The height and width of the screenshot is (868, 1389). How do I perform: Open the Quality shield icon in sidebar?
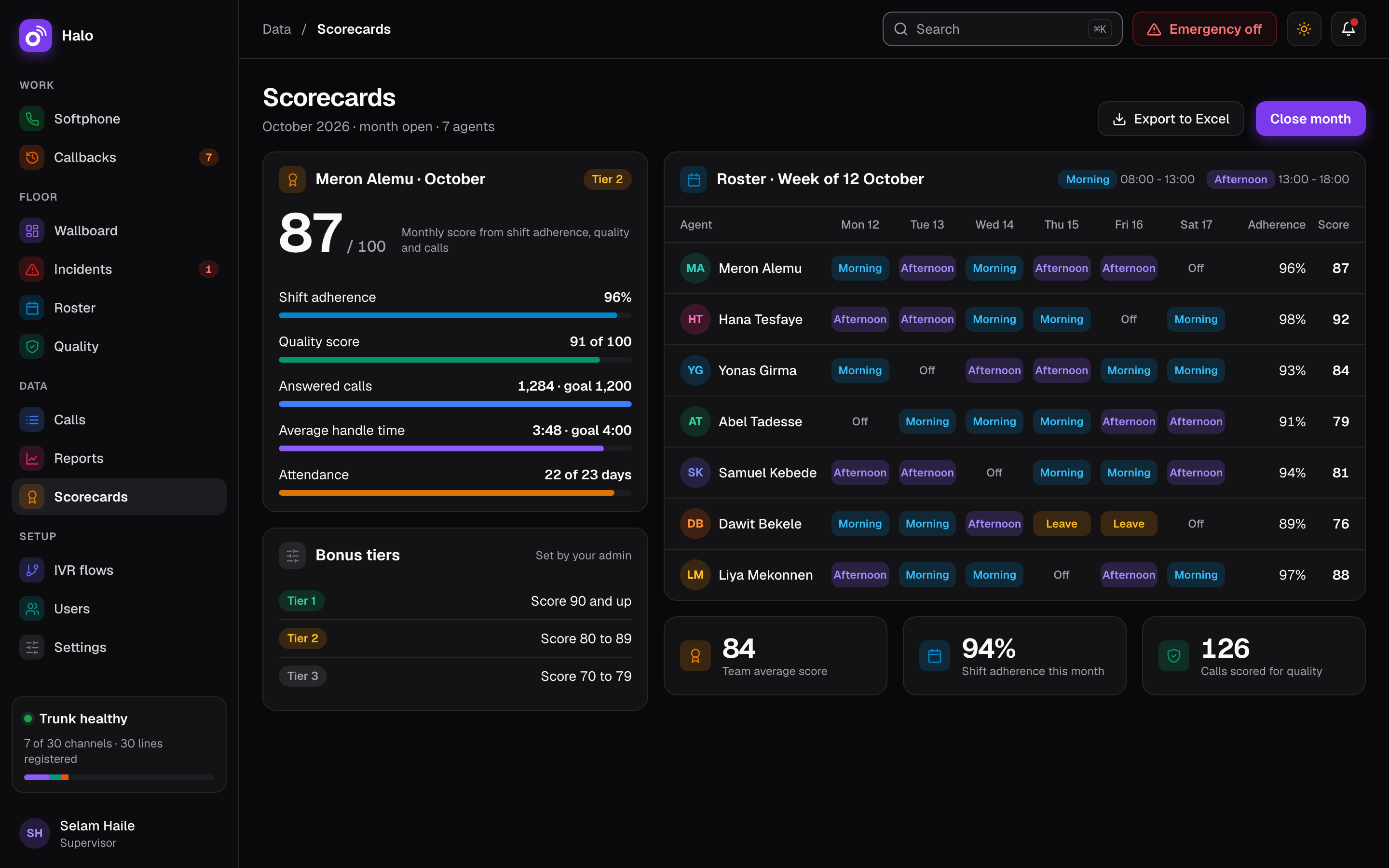click(32, 346)
